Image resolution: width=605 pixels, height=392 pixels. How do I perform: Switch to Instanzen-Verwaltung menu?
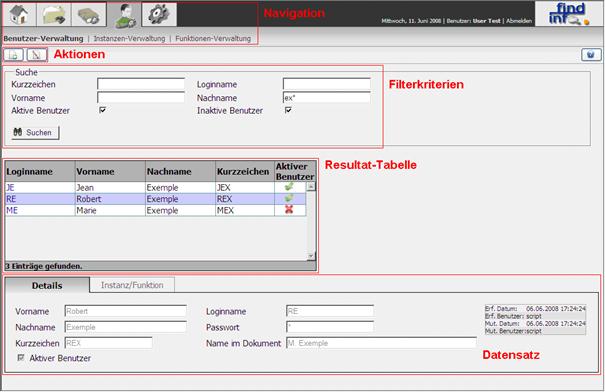coord(129,39)
